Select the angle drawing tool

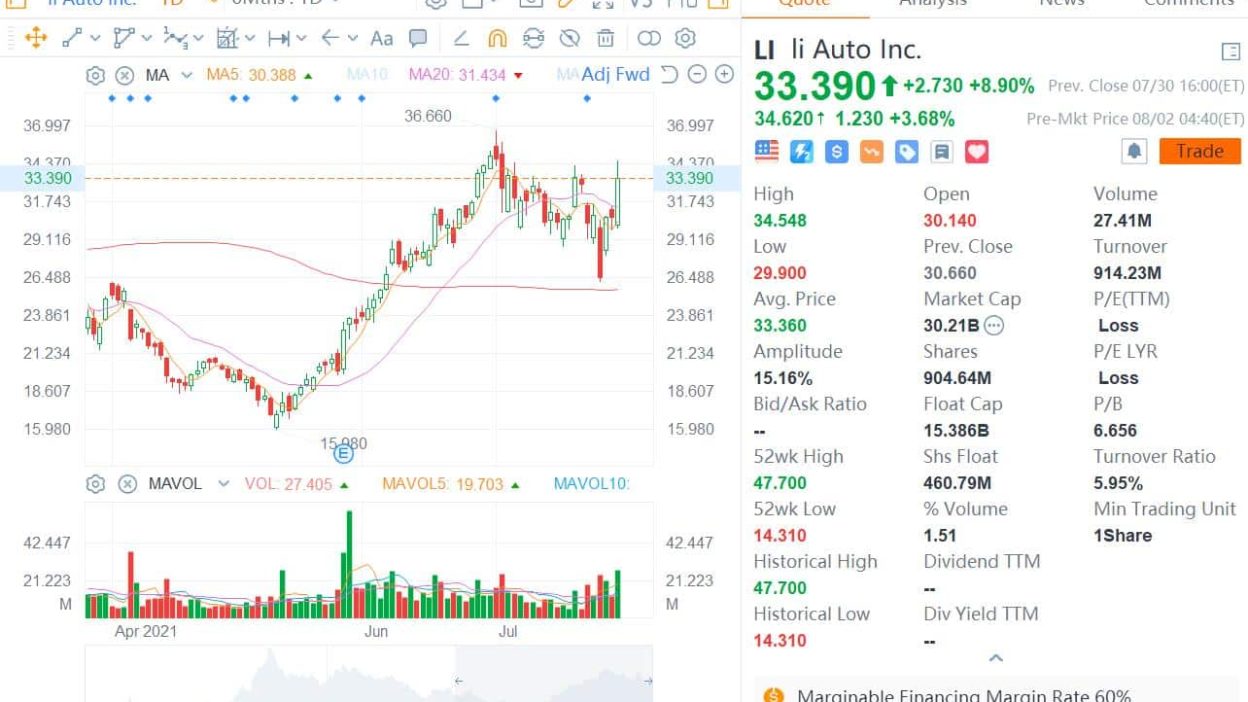pyautogui.click(x=461, y=39)
